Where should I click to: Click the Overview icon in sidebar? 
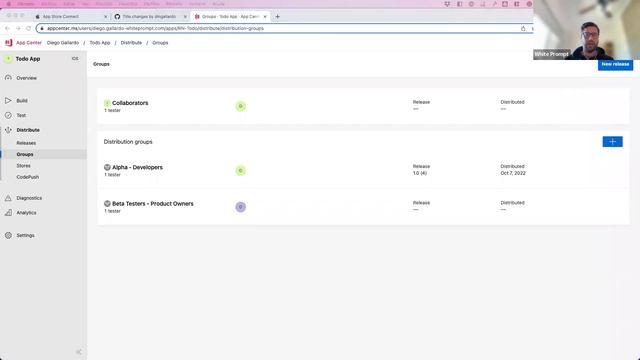[8, 78]
